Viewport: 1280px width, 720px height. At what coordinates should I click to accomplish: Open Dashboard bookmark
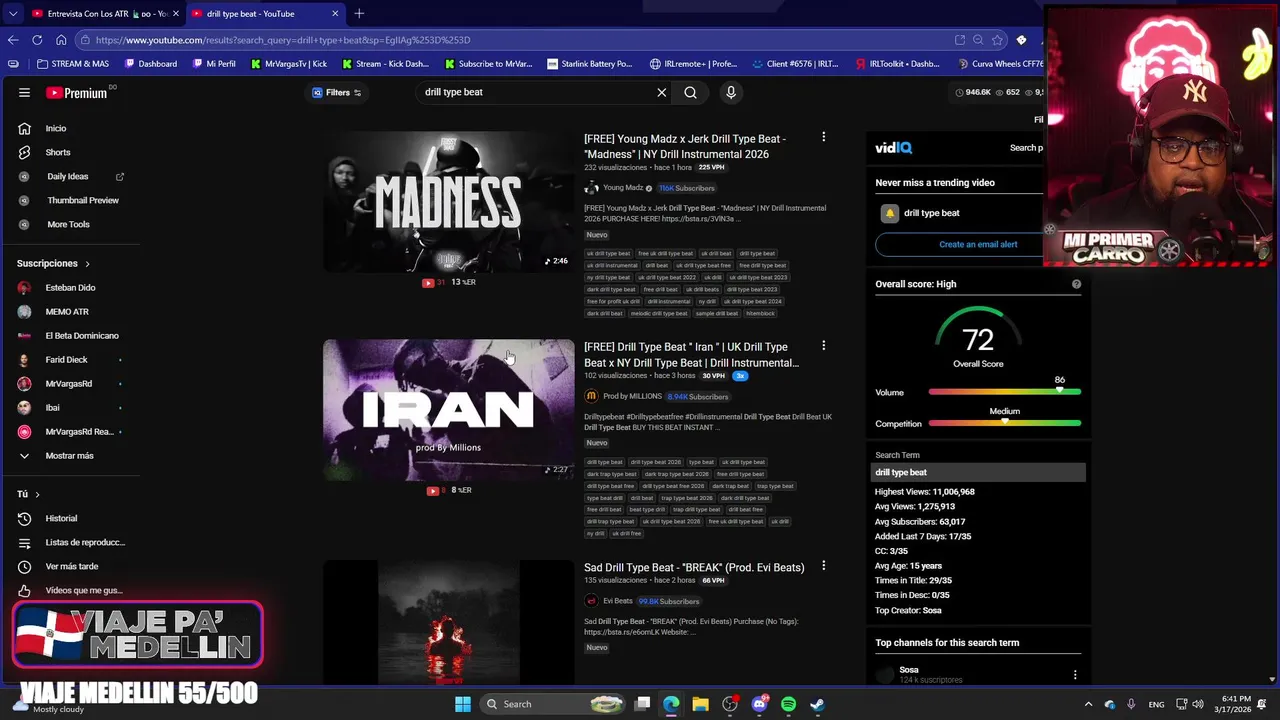[x=151, y=64]
